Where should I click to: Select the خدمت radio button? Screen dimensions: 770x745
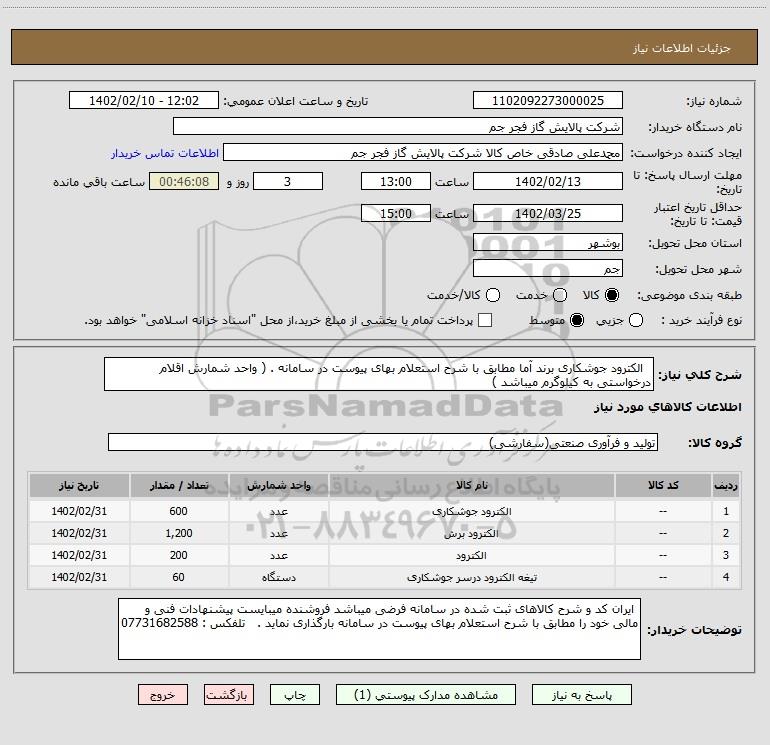[560, 295]
